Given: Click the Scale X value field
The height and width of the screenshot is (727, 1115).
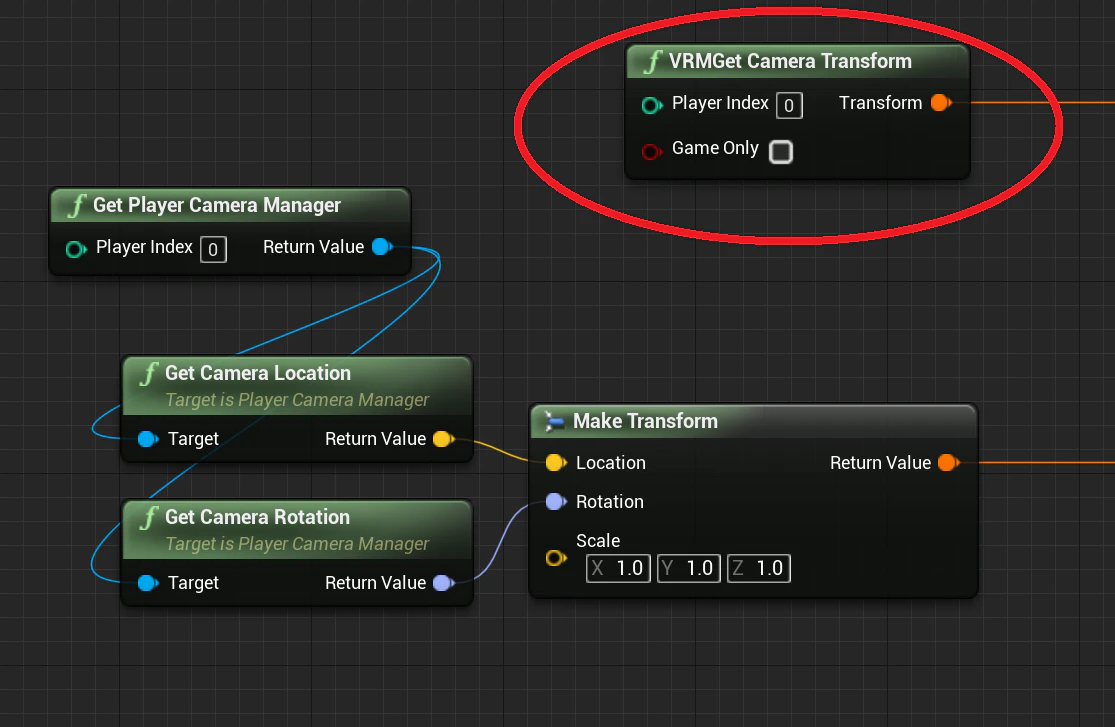Looking at the screenshot, I should coord(618,568).
